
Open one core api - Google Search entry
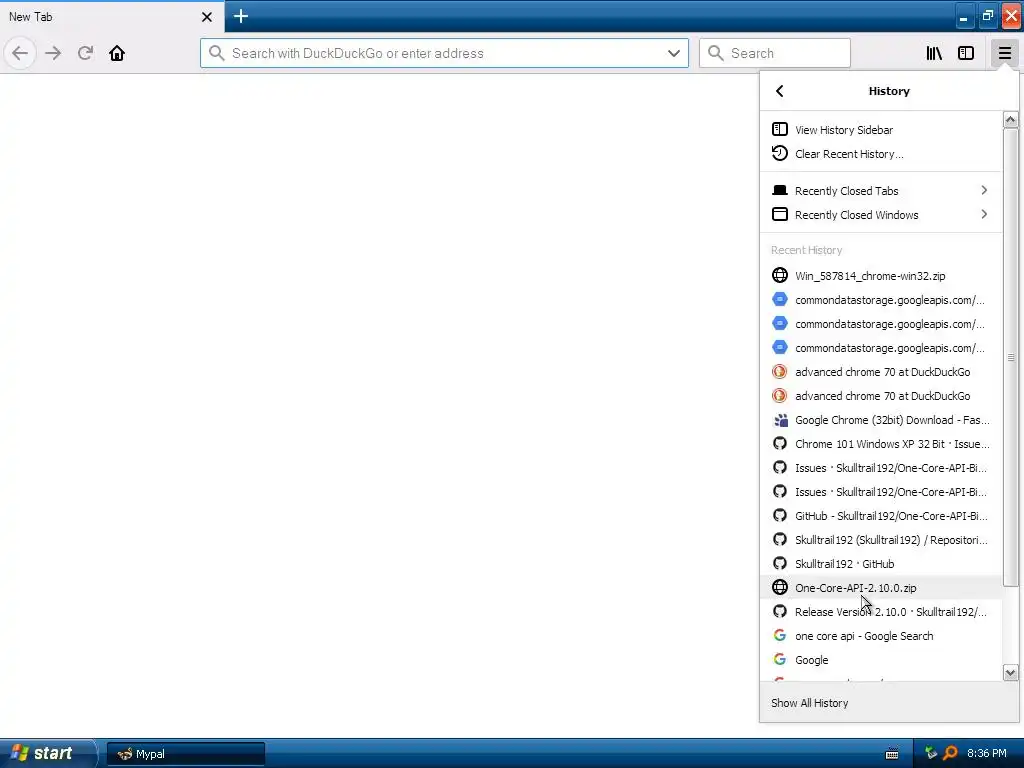(881, 635)
